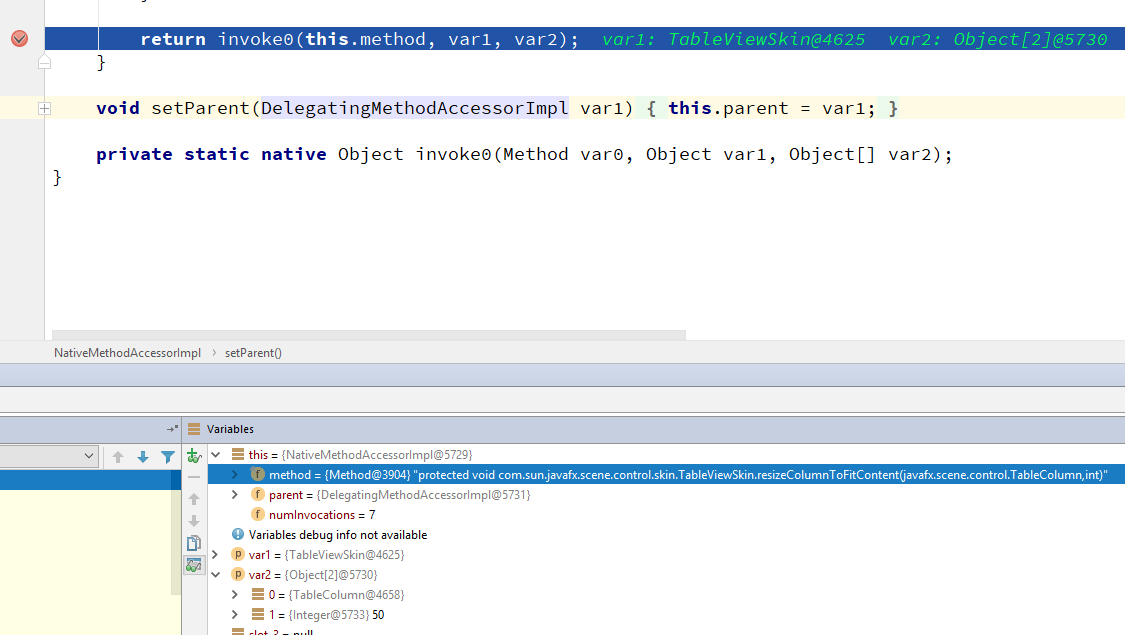Click the Remove watch minus button

194,477
